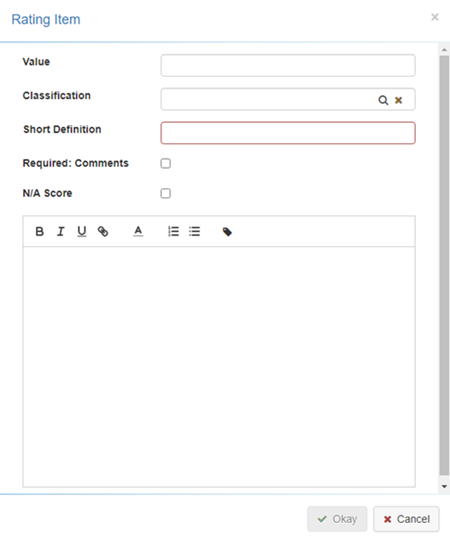Image resolution: width=450 pixels, height=540 pixels.
Task: Click into the Value input field
Action: coord(288,65)
